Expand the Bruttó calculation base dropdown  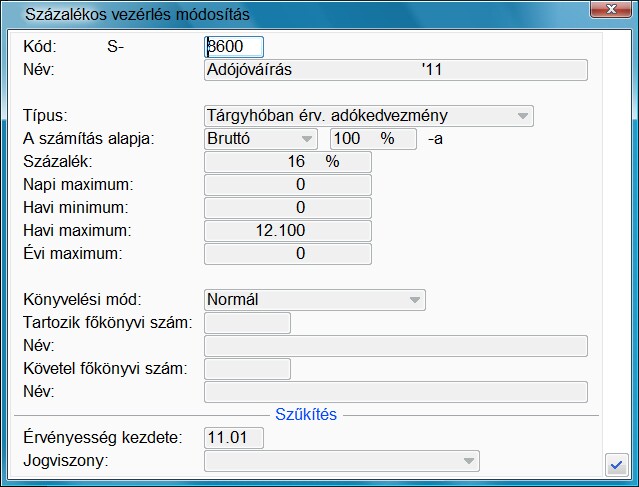261,139
